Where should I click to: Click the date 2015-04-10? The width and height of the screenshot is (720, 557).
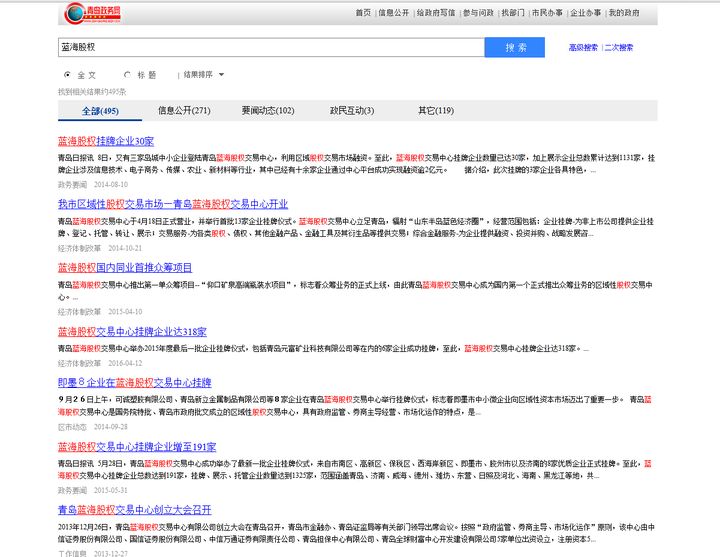click(x=125, y=312)
